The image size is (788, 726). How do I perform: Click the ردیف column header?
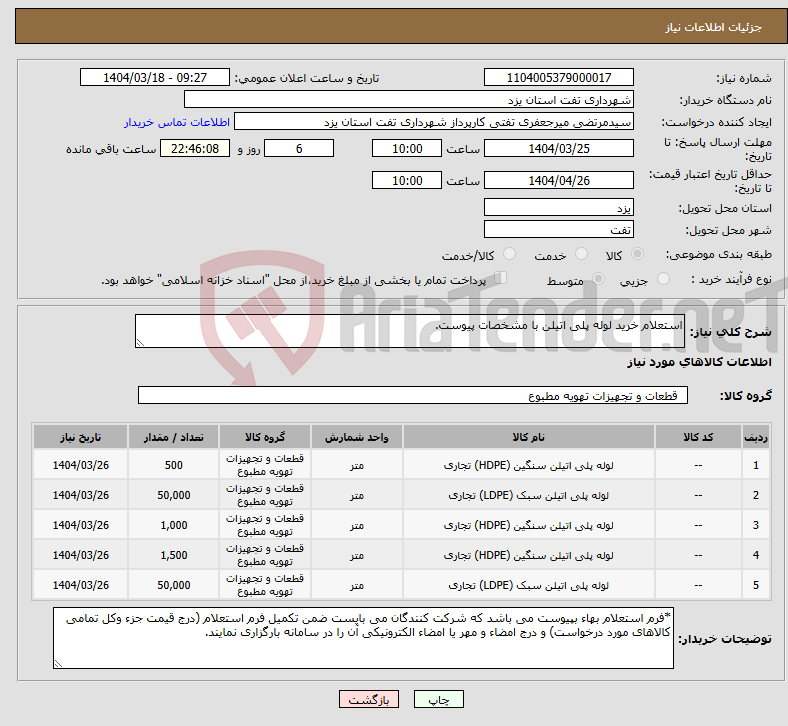coord(756,437)
